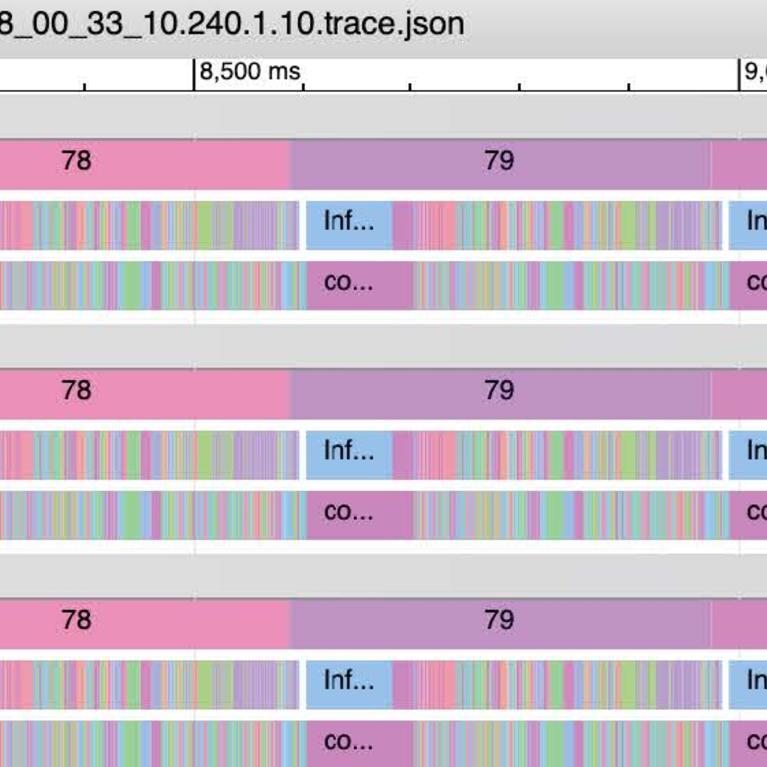Select step 79 slice in bottom track
This screenshot has height=767, width=767.
[x=500, y=622]
